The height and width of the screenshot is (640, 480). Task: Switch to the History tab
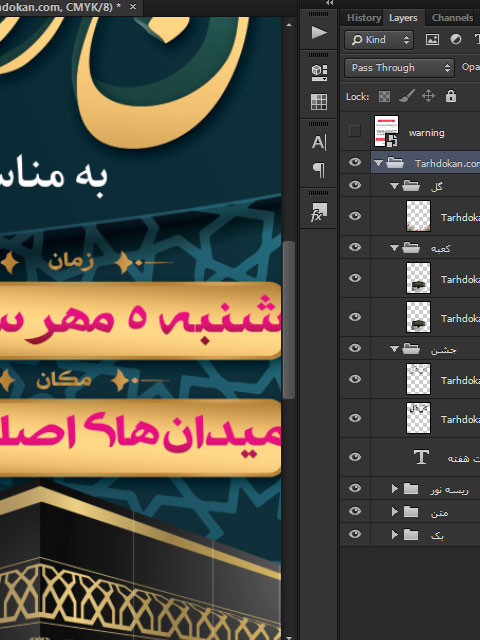364,18
